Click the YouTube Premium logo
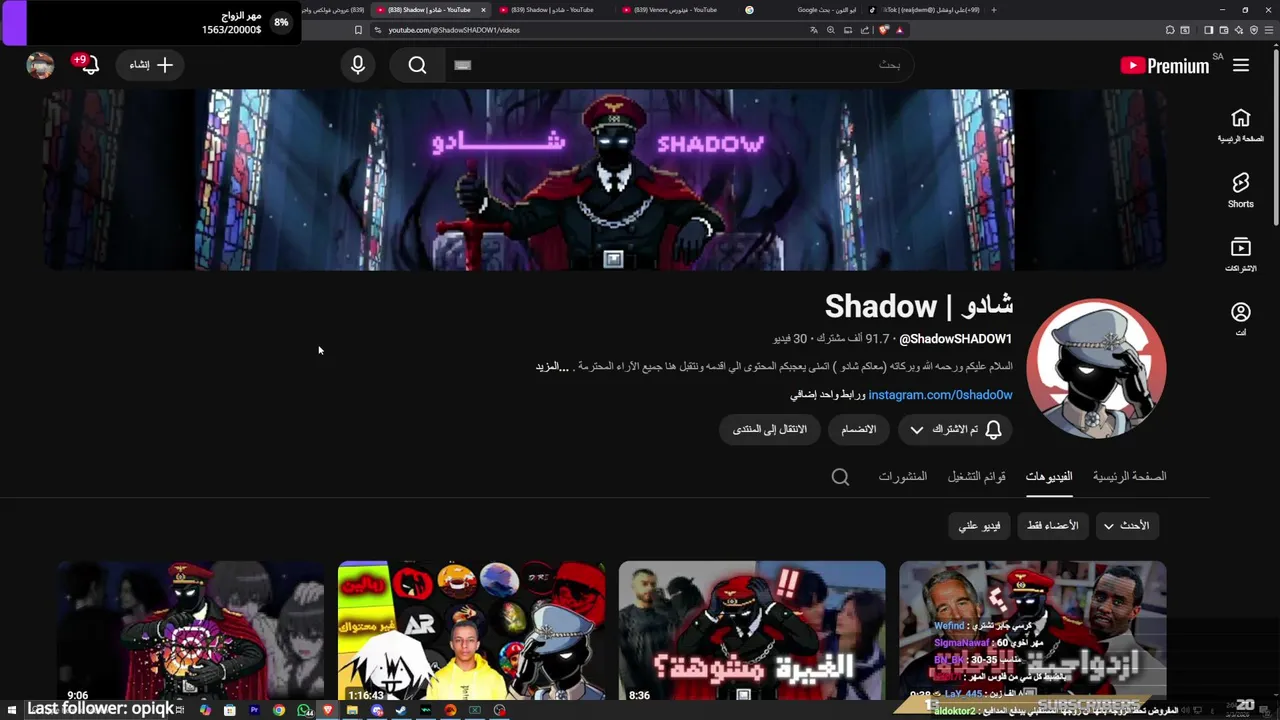This screenshot has width=1280, height=720. (1165, 66)
